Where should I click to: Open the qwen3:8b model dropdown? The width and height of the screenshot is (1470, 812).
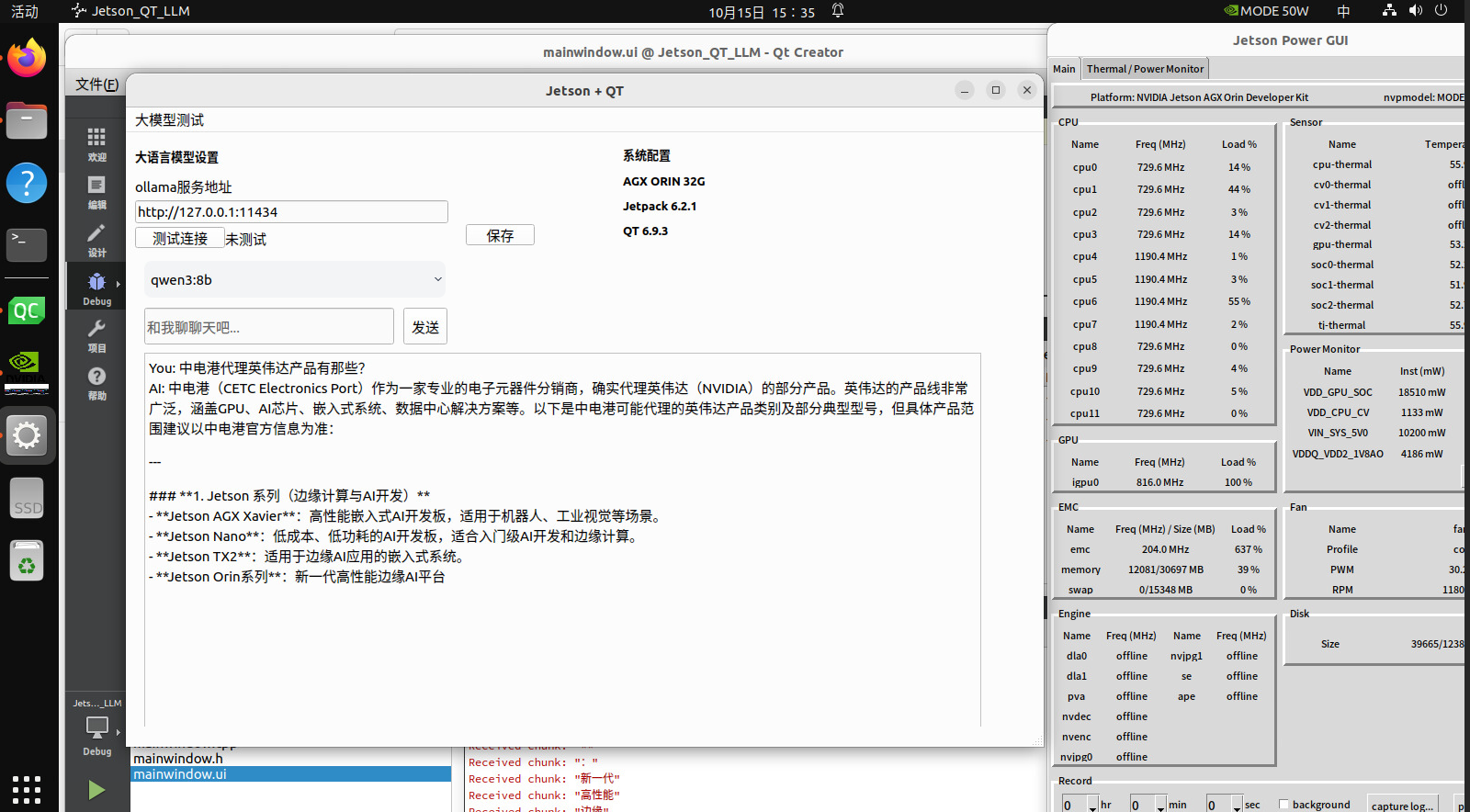pyautogui.click(x=295, y=279)
